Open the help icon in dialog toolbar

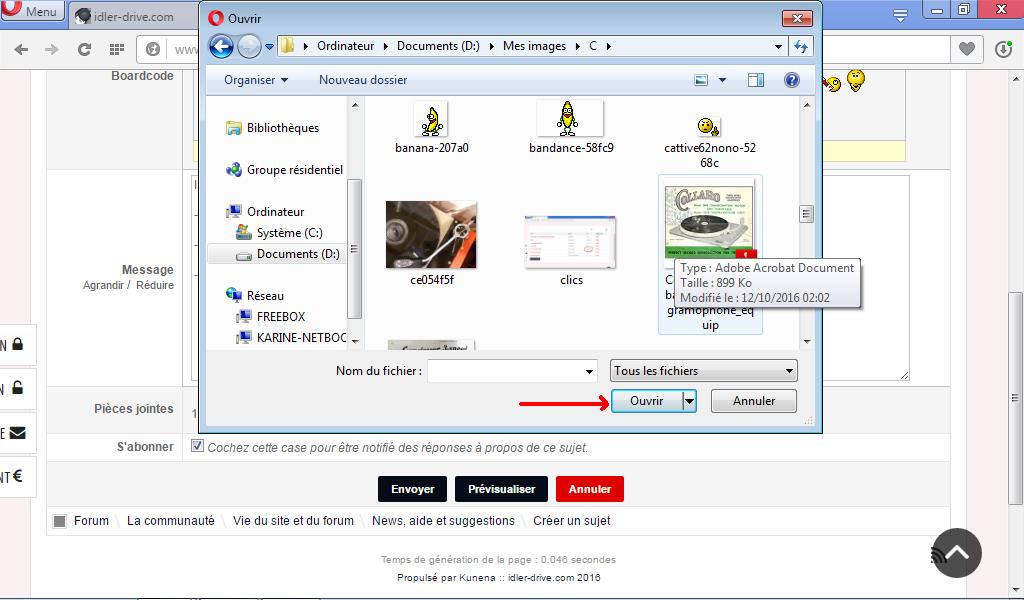pos(791,80)
